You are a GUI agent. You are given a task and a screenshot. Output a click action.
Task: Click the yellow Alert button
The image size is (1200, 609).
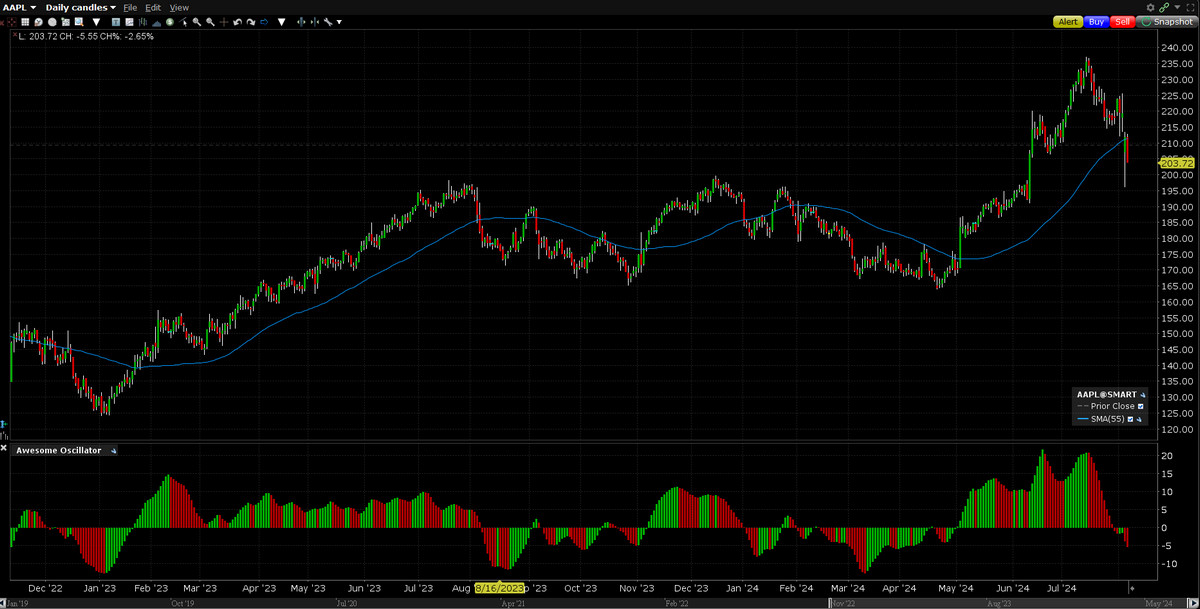pos(1067,21)
